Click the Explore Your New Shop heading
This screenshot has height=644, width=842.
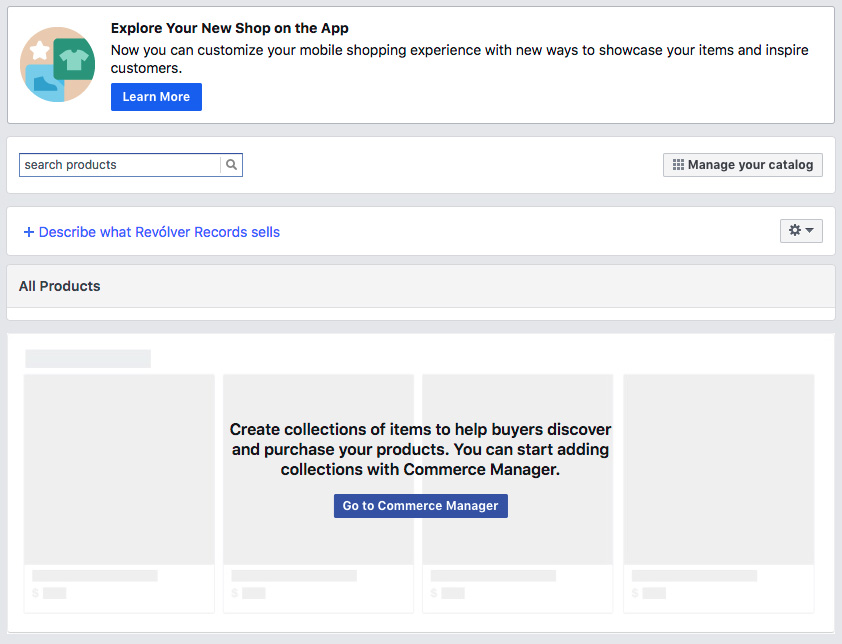point(230,28)
